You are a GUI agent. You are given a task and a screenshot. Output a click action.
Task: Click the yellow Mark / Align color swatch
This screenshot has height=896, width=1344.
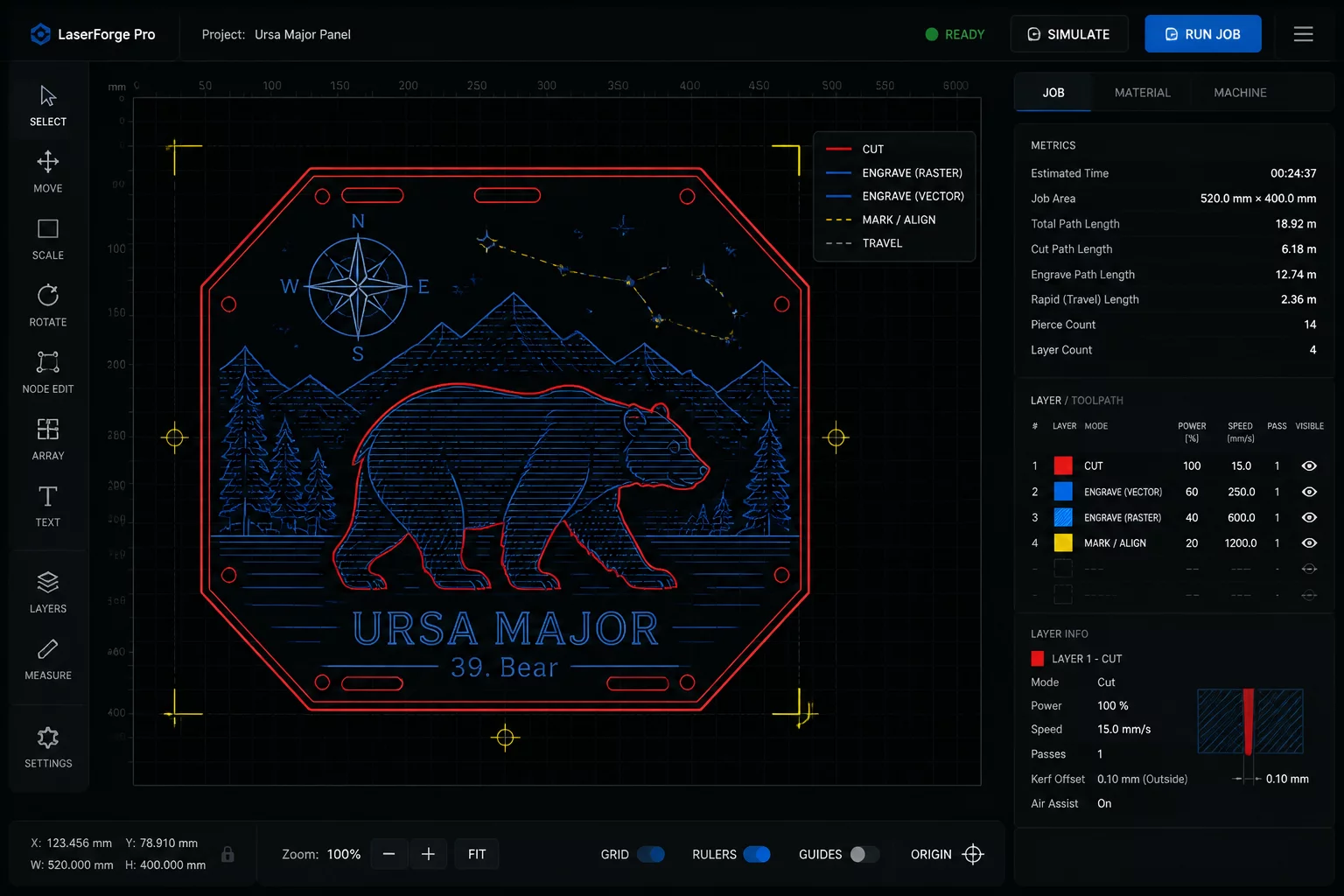click(x=1063, y=542)
